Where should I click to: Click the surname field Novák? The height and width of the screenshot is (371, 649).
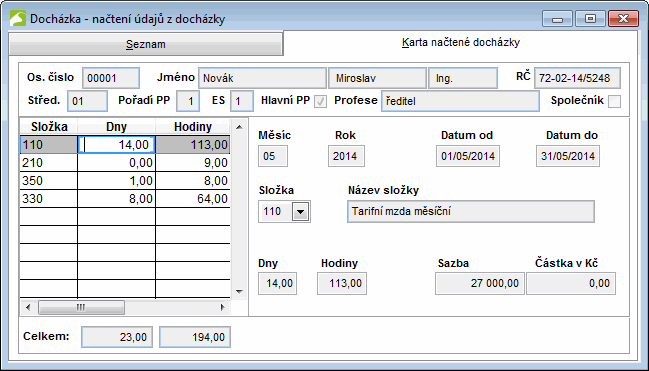262,78
